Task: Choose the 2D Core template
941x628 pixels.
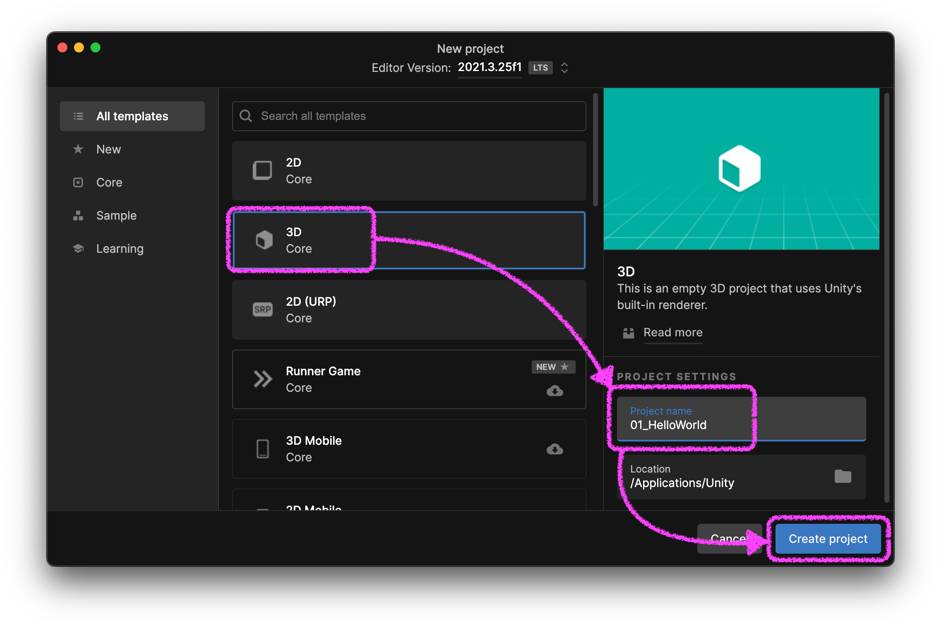Action: pyautogui.click(x=409, y=171)
